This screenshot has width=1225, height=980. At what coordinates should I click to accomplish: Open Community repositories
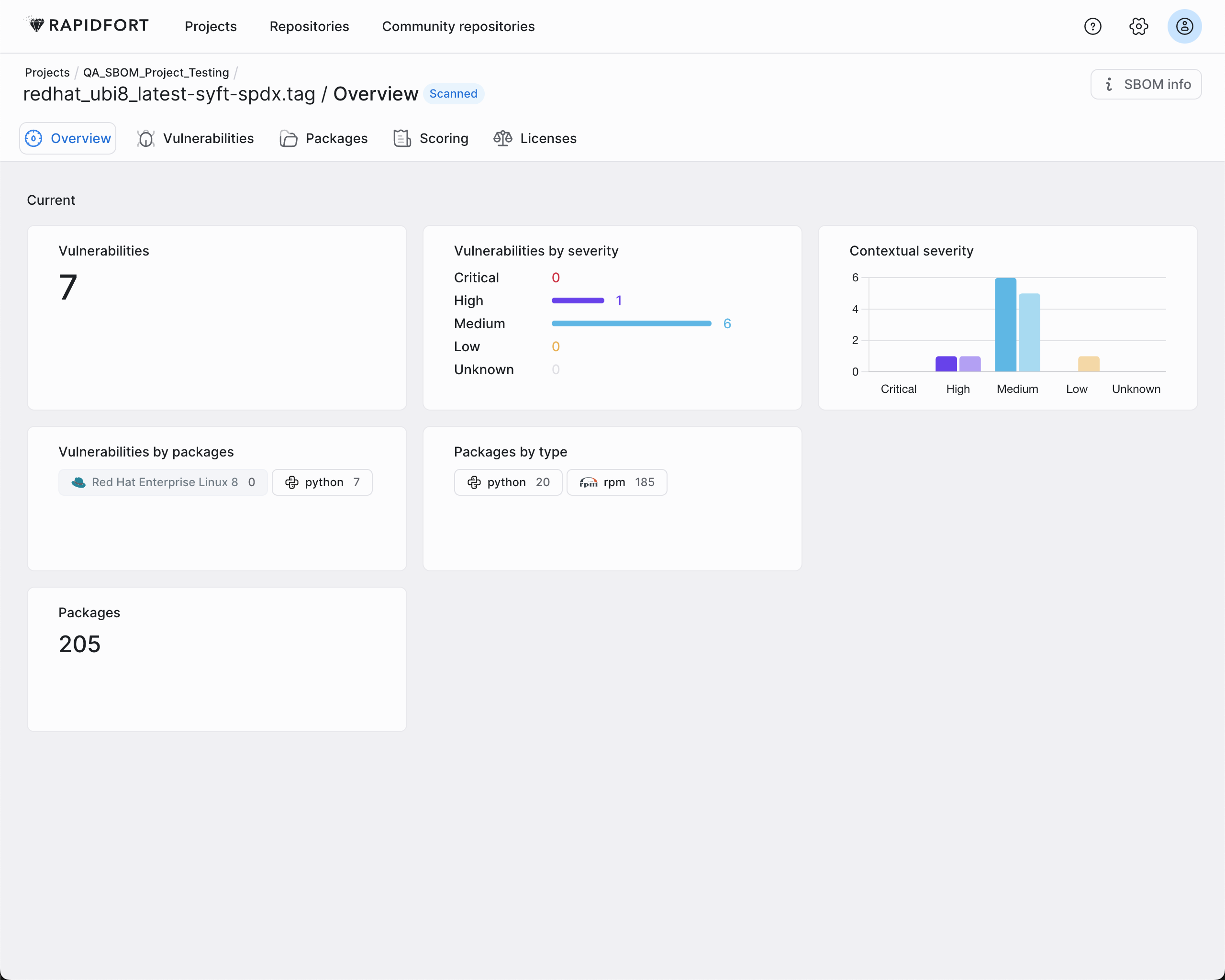tap(458, 26)
